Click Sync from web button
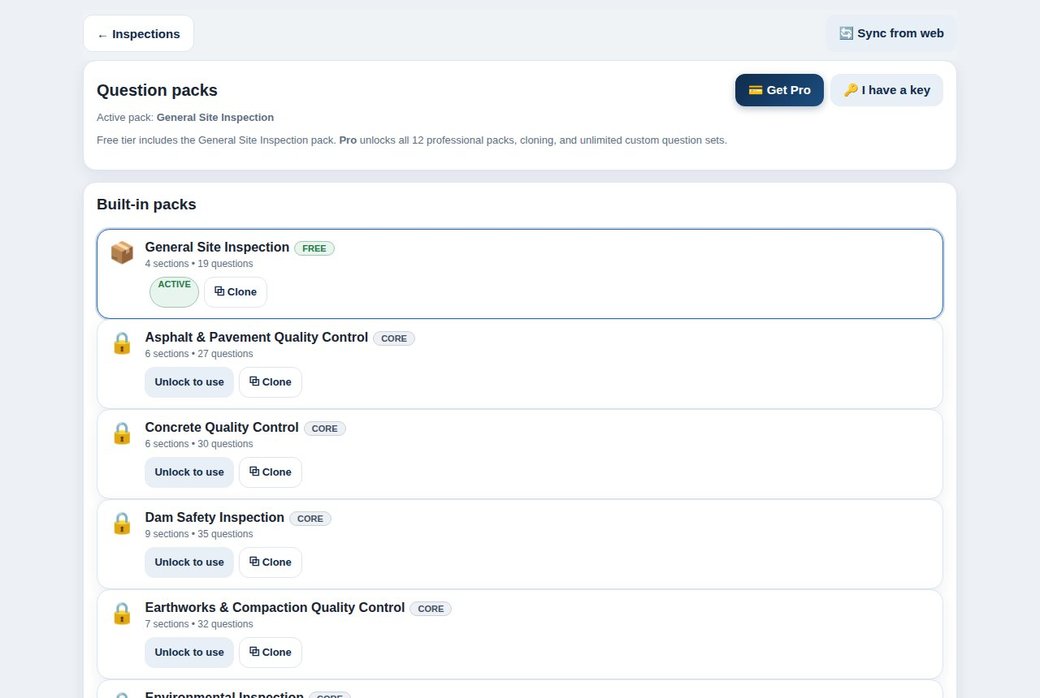This screenshot has height=698, width=1040. click(891, 33)
